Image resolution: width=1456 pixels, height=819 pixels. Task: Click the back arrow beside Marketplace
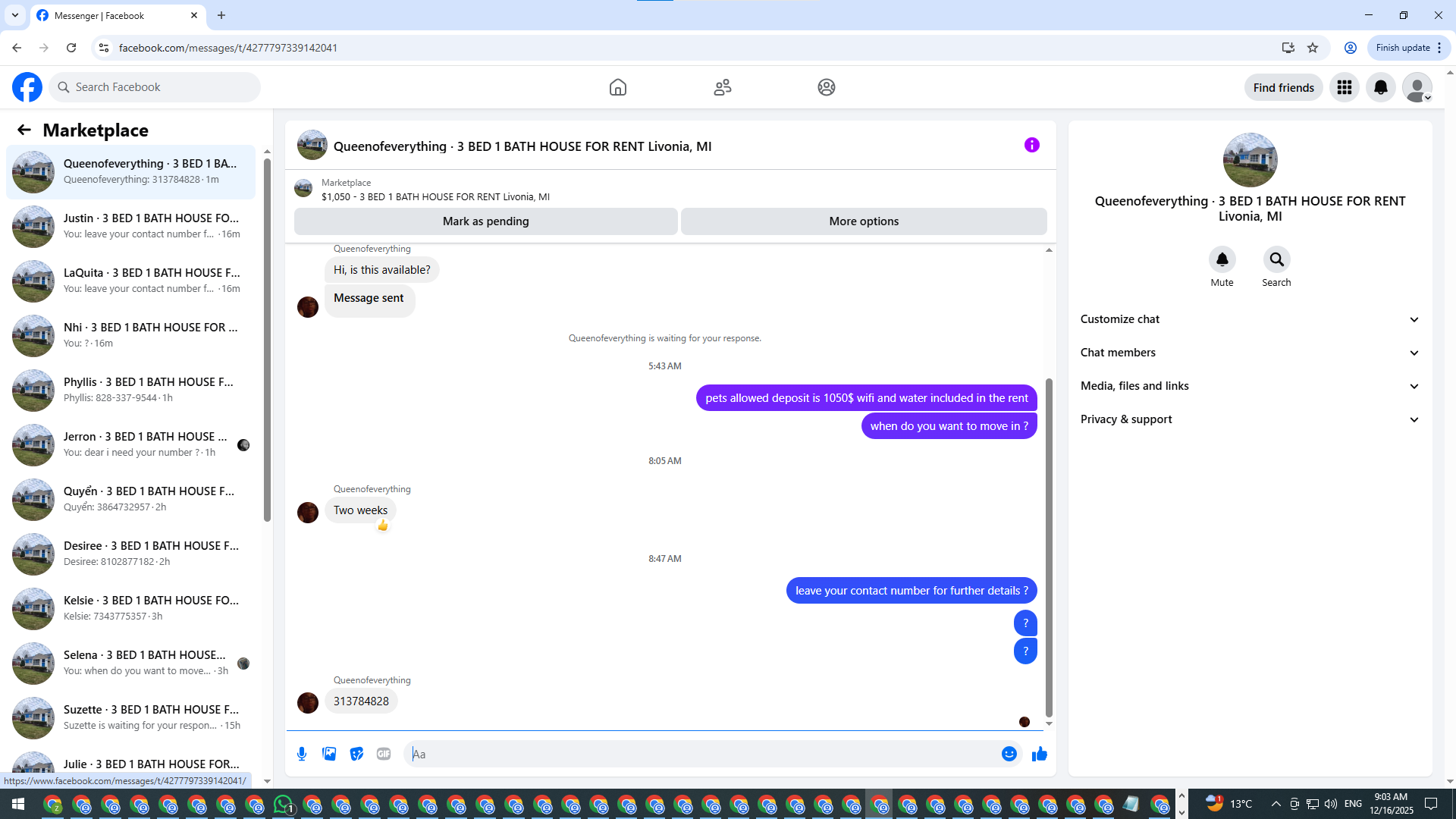click(x=24, y=130)
